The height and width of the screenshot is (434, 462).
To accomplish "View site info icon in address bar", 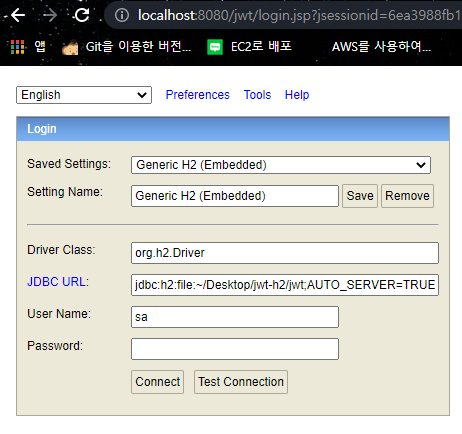I will pos(122,15).
